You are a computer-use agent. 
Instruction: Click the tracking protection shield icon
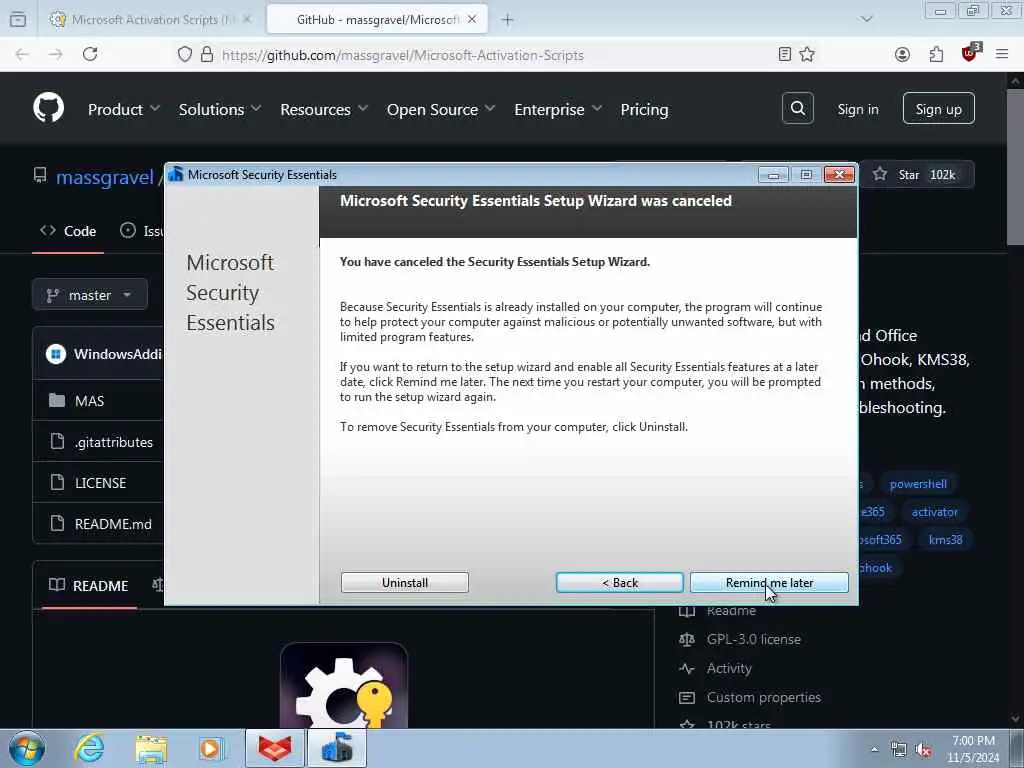(x=185, y=54)
